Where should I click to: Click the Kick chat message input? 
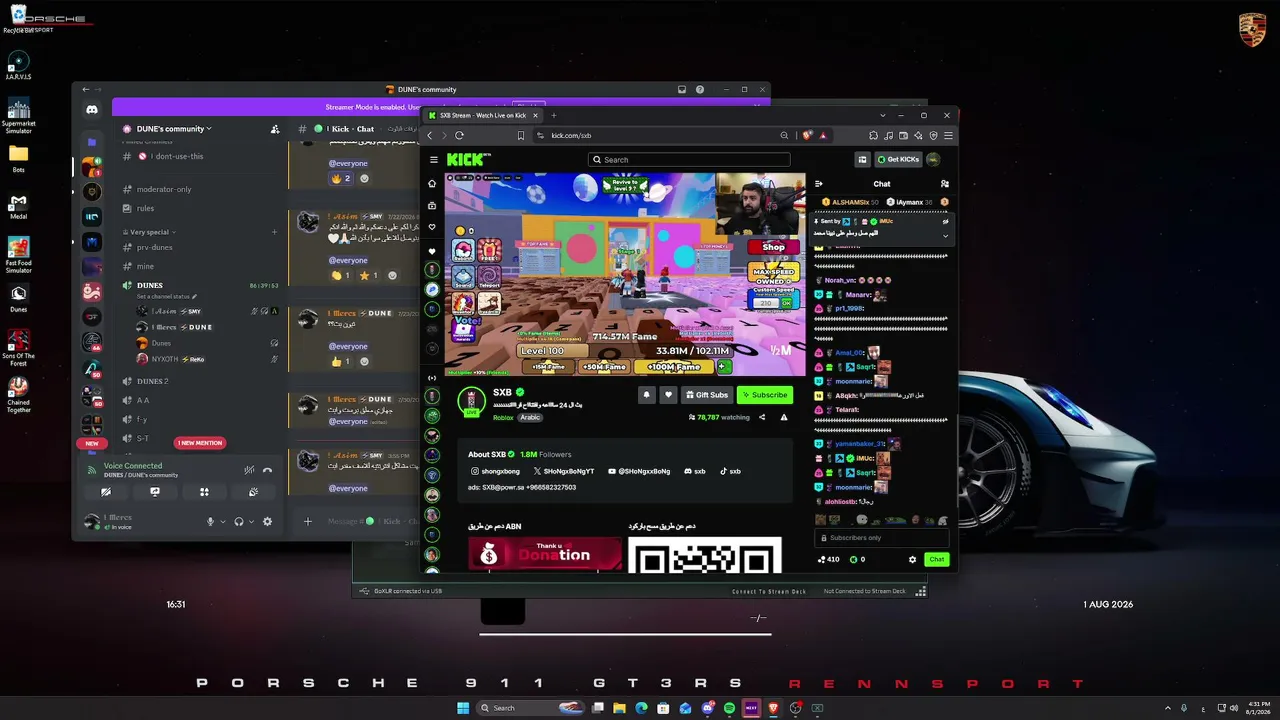(x=881, y=538)
